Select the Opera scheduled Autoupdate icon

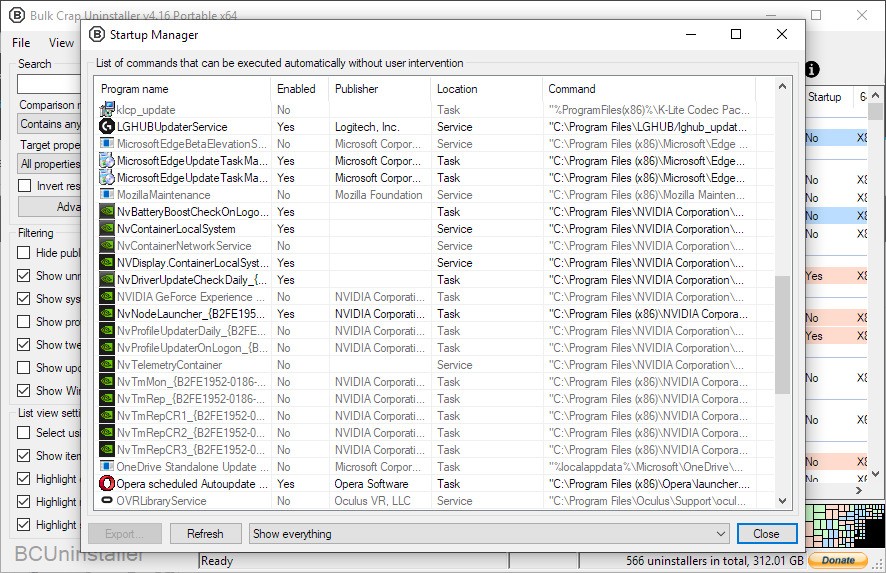click(x=107, y=484)
